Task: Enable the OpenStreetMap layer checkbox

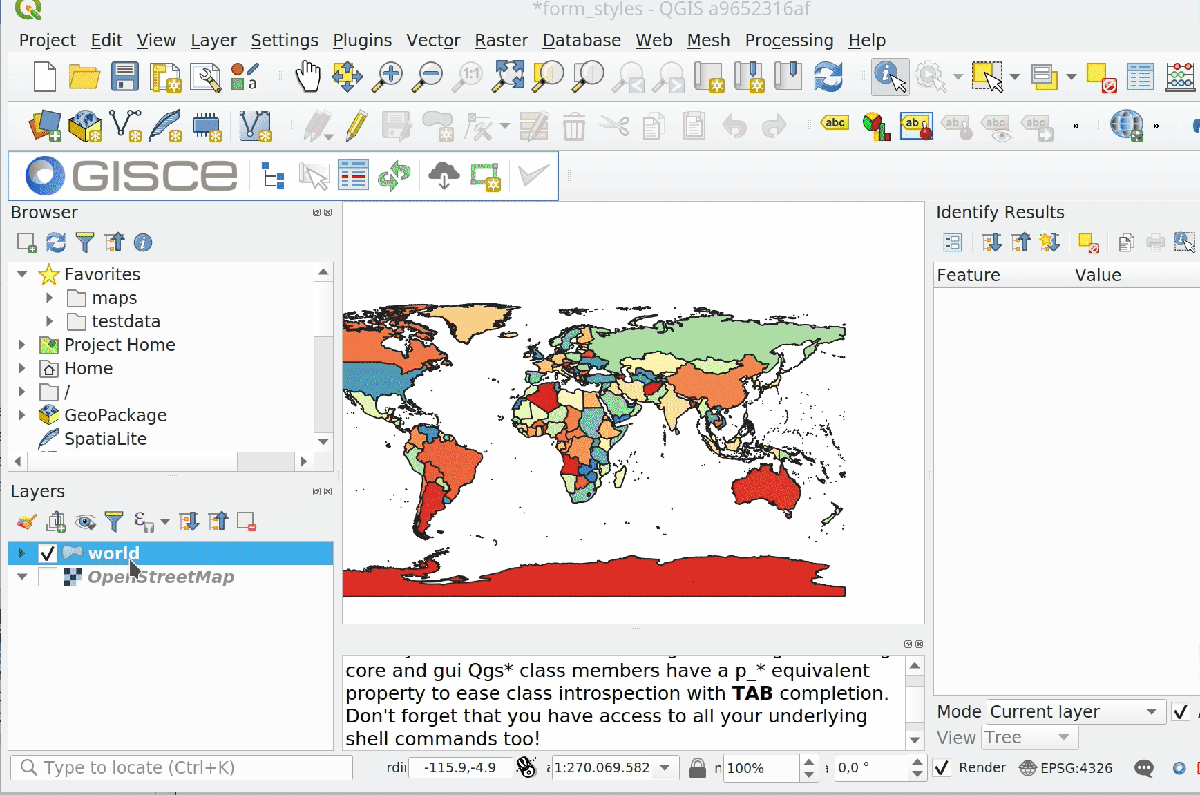Action: pos(47,577)
